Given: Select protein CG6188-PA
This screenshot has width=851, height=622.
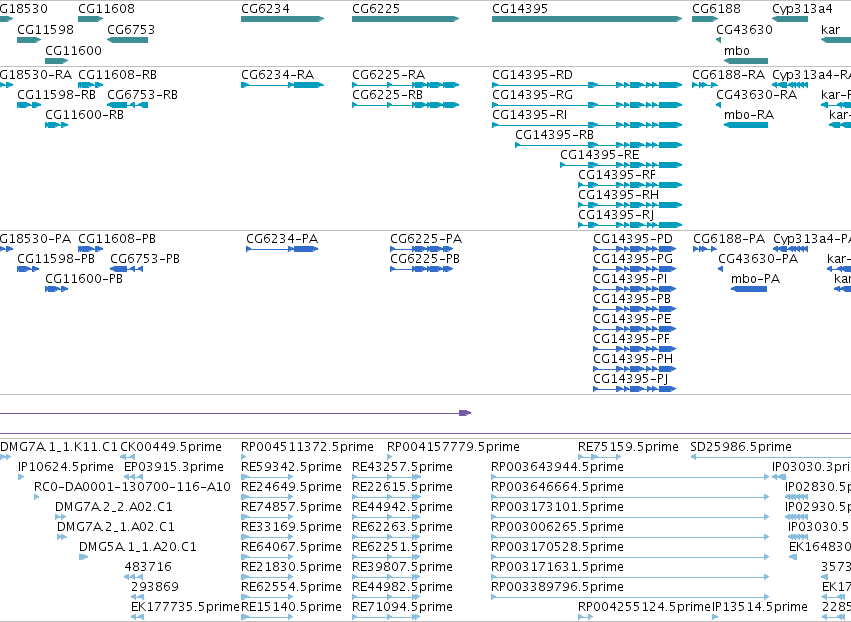Looking at the screenshot, I should [729, 239].
